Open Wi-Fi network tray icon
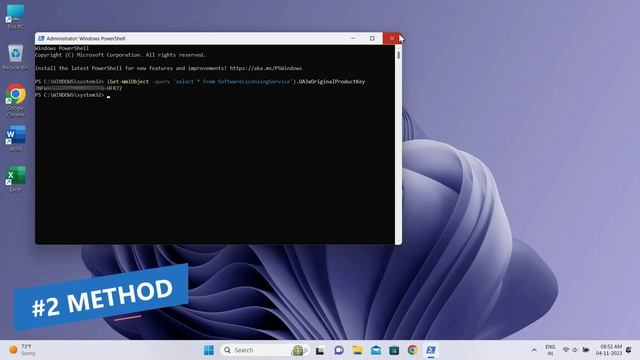 (566, 350)
